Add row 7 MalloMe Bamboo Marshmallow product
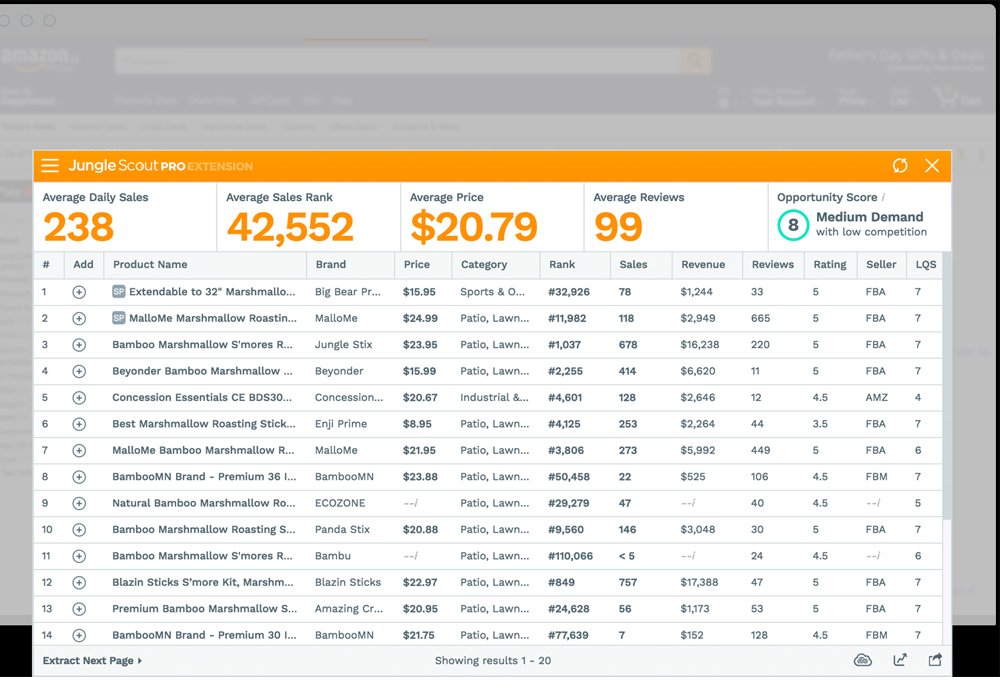Image resolution: width=1000 pixels, height=700 pixels. tap(79, 451)
